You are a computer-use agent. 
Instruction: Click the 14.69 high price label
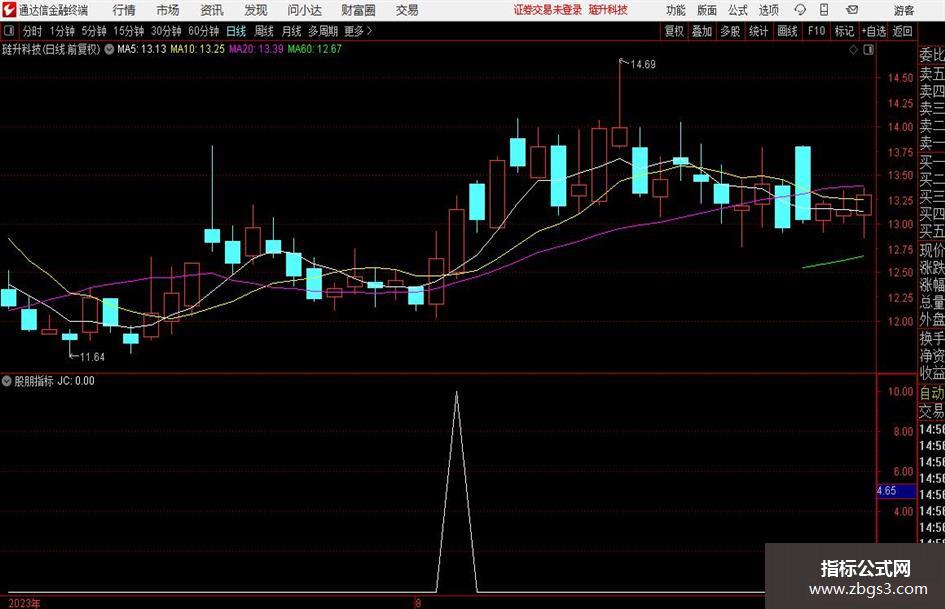[643, 64]
